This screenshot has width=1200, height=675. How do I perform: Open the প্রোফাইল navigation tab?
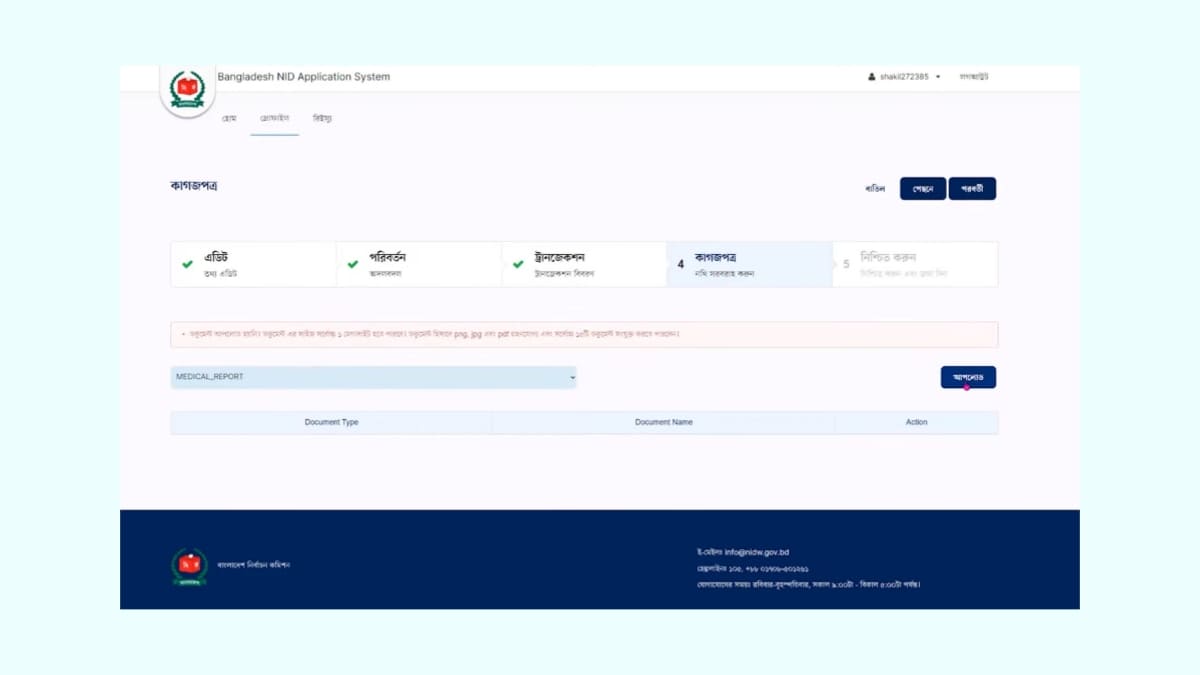pyautogui.click(x=274, y=119)
